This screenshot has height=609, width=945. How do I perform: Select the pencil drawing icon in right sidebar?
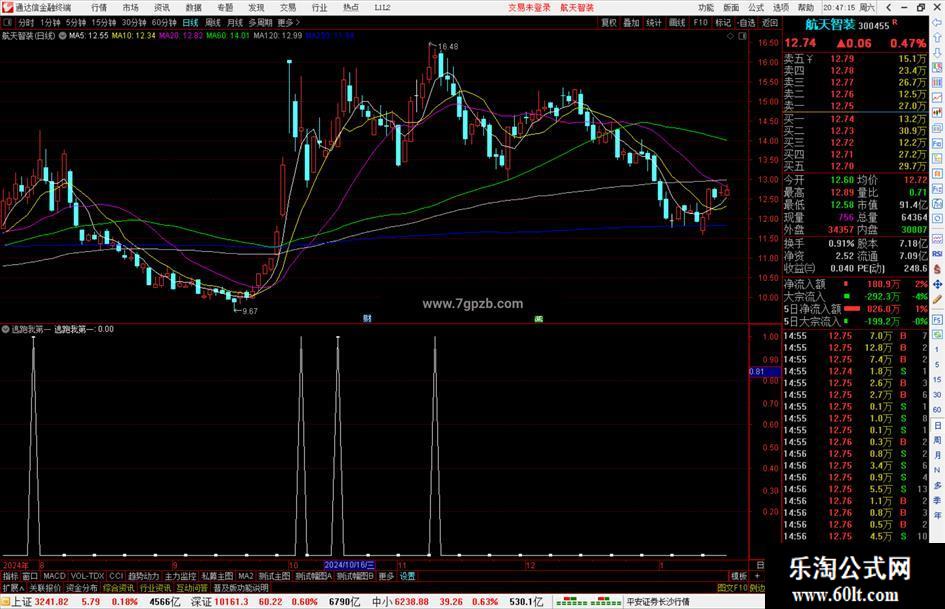point(937,299)
